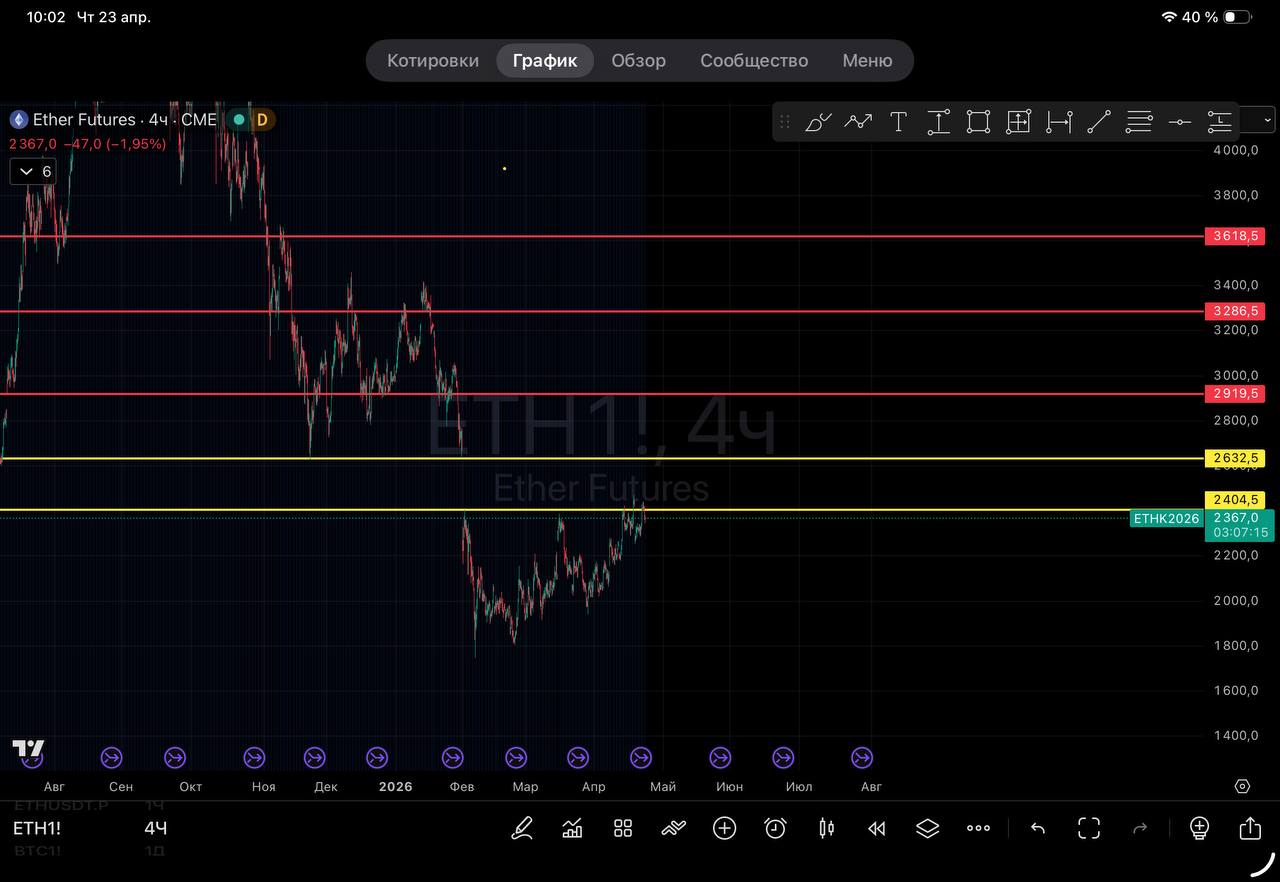
Task: Publish an idea with the lightbulb icon
Action: (x=1199, y=828)
